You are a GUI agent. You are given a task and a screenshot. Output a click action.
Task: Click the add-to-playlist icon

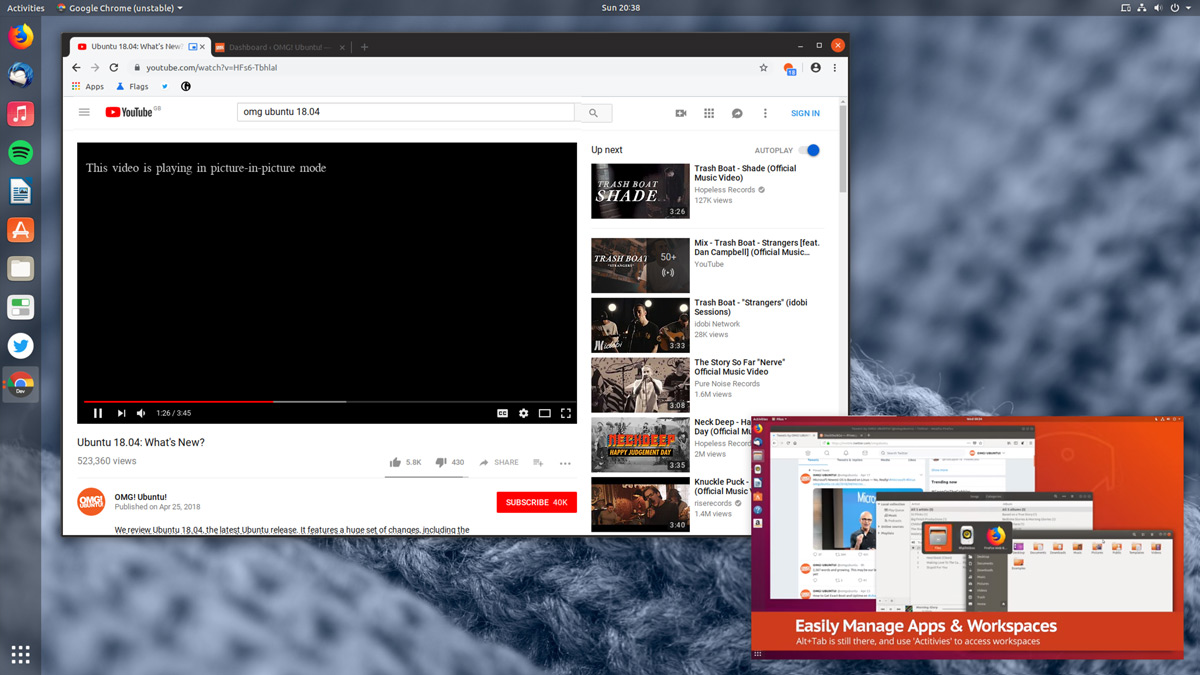[x=538, y=463]
